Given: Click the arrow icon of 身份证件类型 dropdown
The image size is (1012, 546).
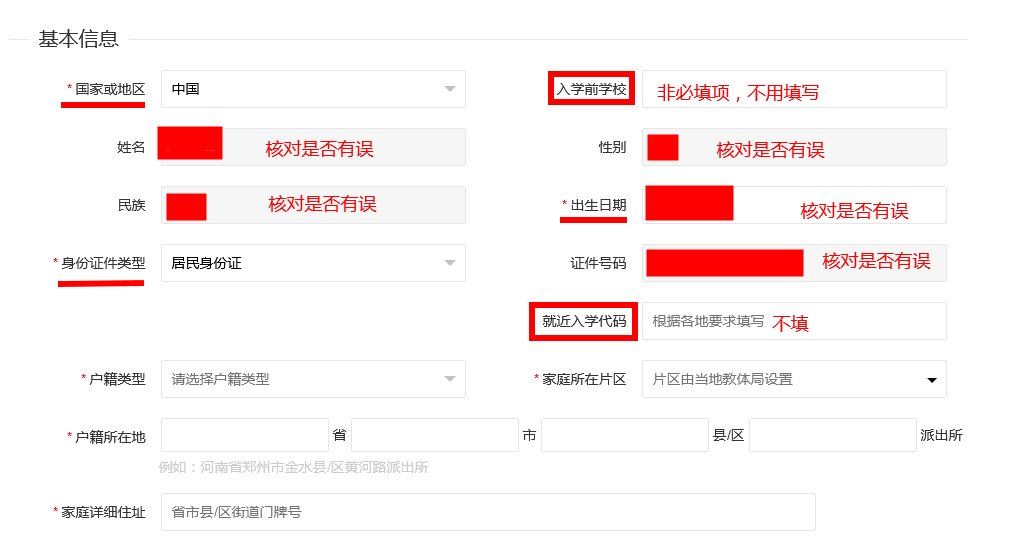Looking at the screenshot, I should point(450,263).
